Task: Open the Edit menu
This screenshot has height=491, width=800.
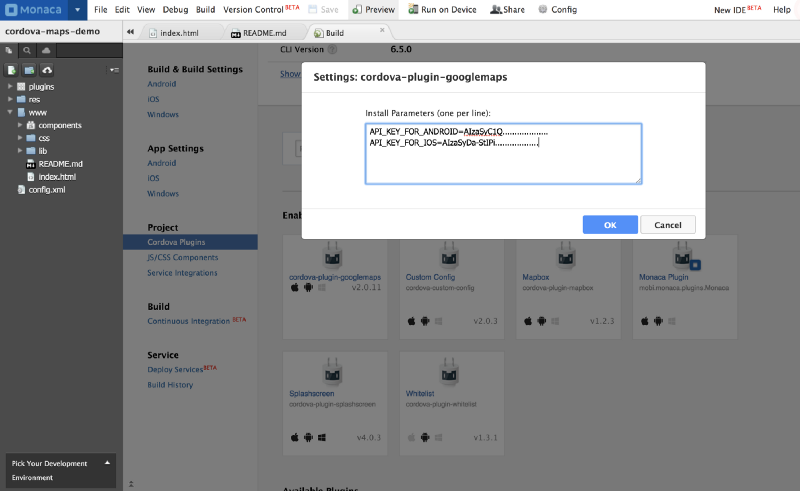Action: [x=122, y=10]
